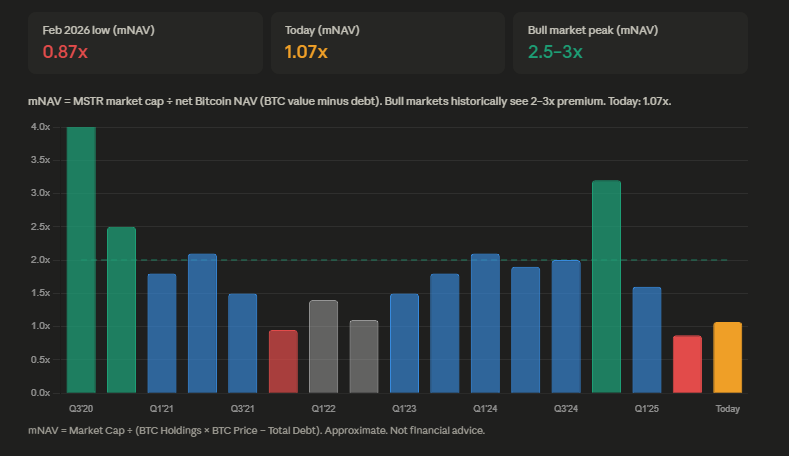This screenshot has width=789, height=456.
Task: Click the bright red bar before Today
Action: point(687,364)
